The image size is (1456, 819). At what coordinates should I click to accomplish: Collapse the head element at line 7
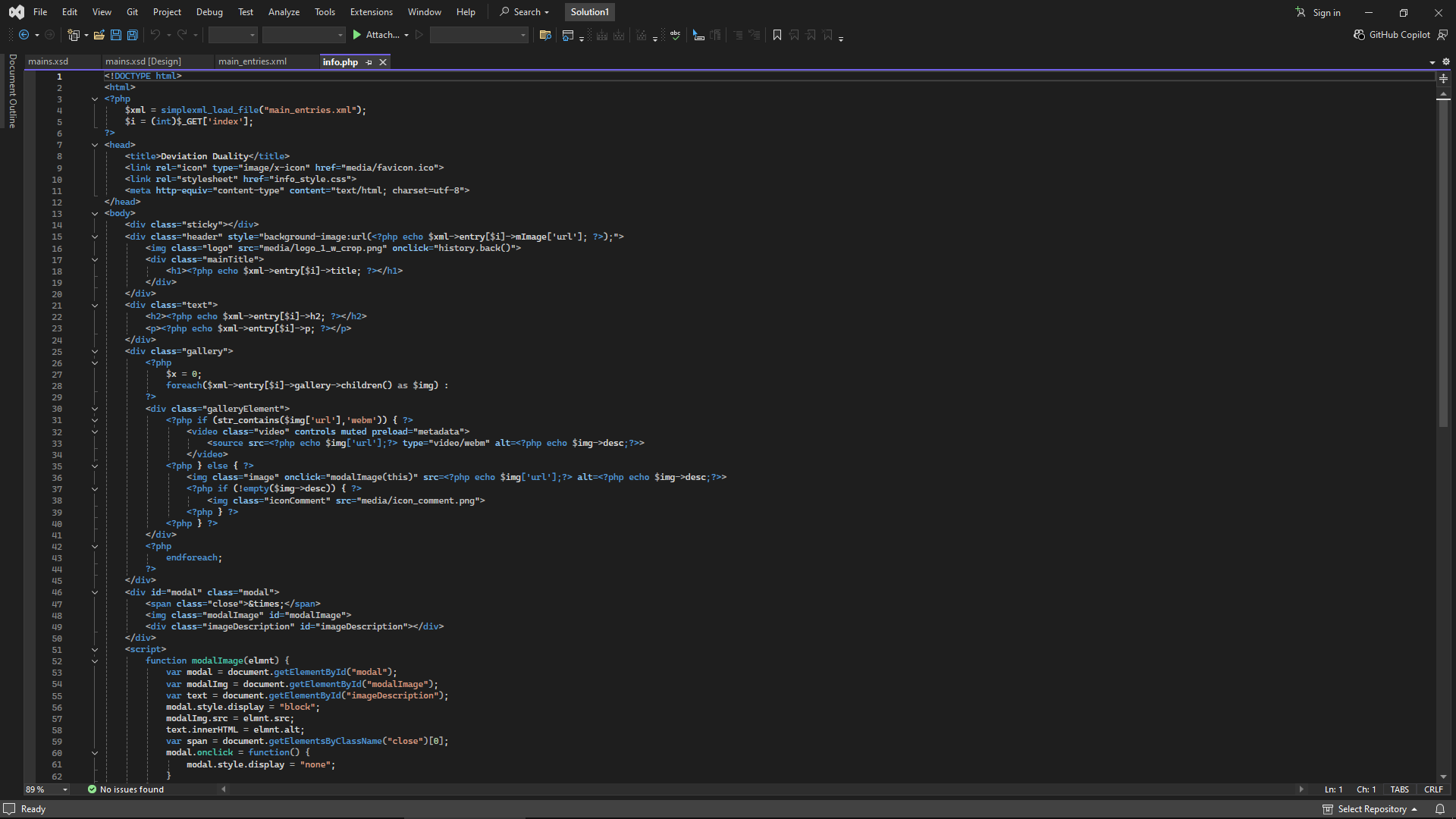point(95,145)
